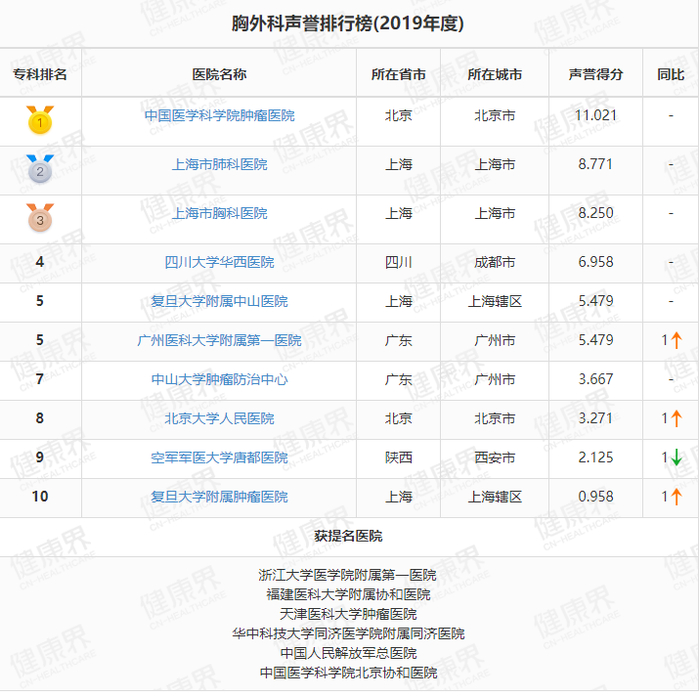
Task: Click the rank number 7
Action: click(40, 379)
